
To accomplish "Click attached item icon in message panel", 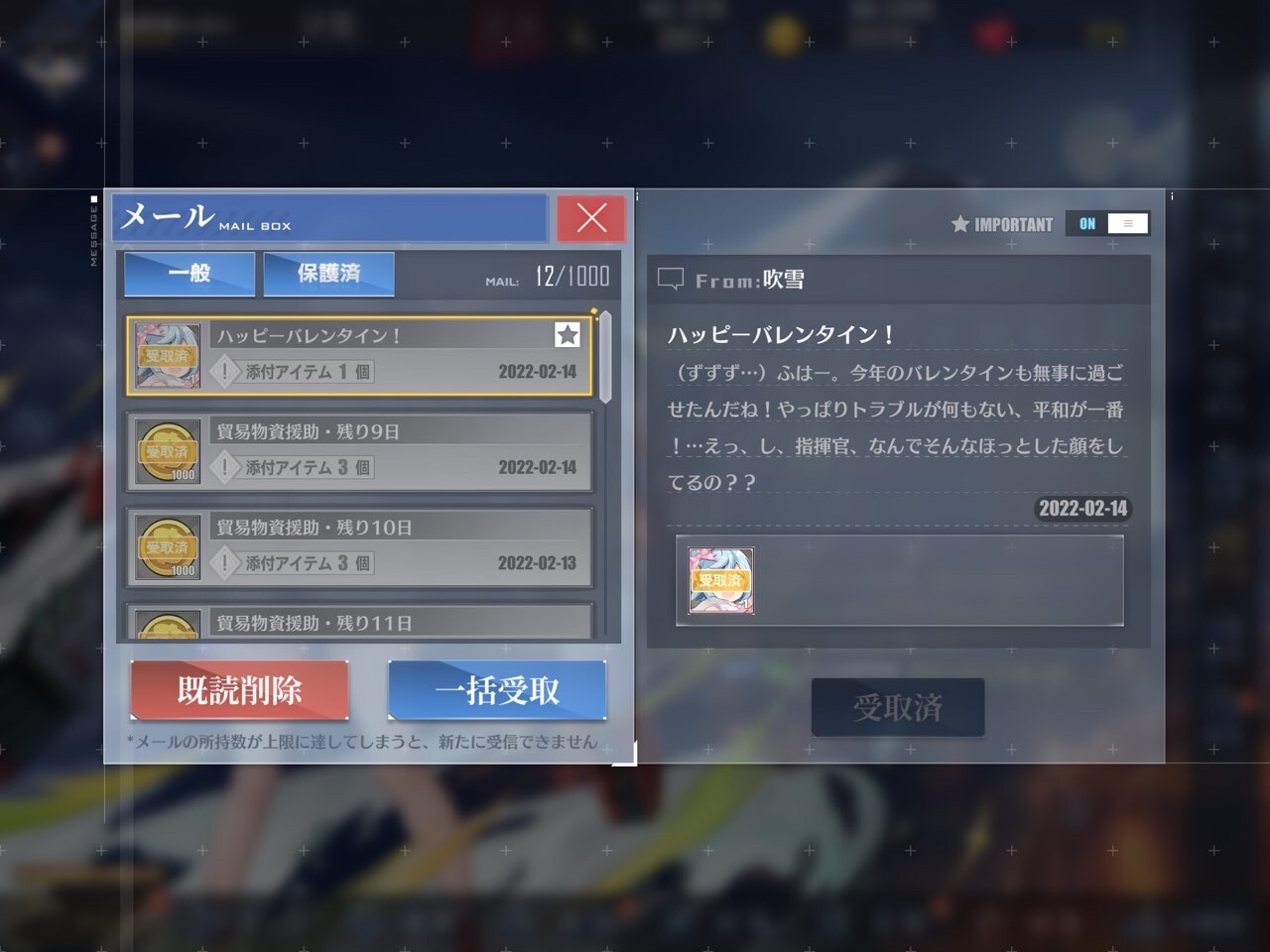I will click(x=721, y=580).
